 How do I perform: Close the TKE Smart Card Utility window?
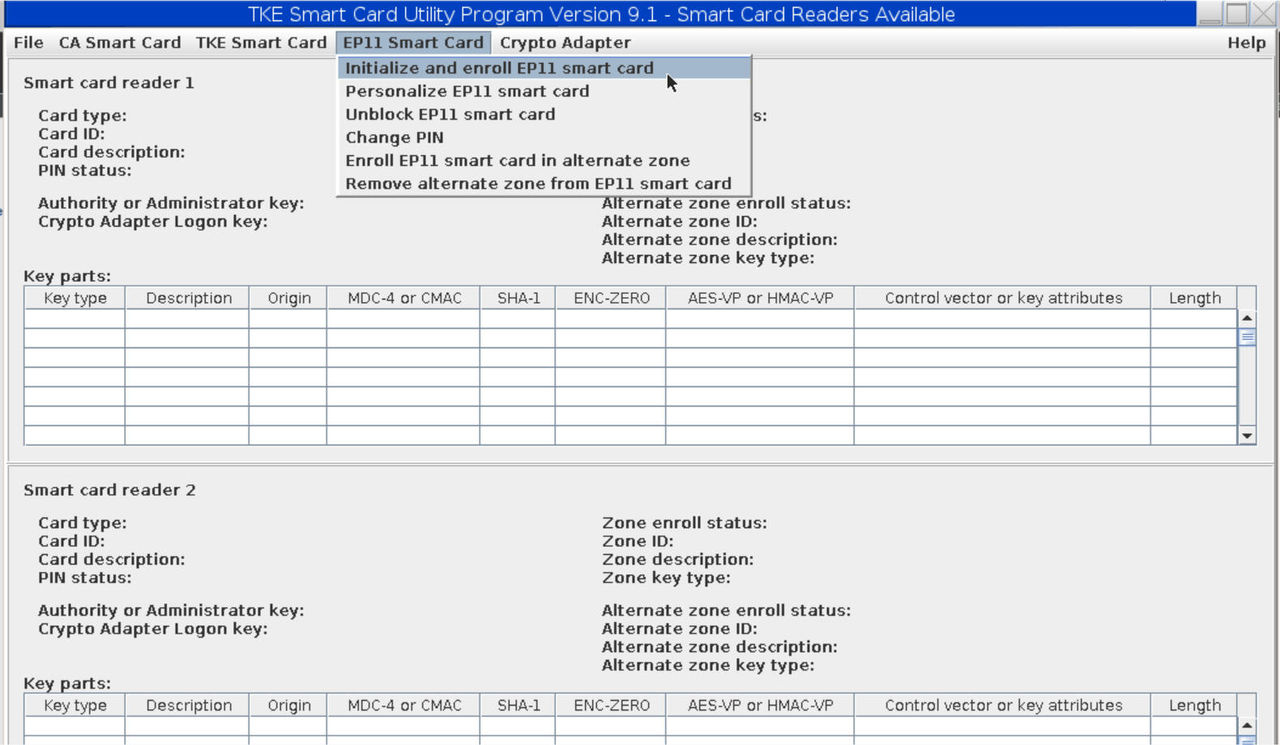pos(1264,14)
